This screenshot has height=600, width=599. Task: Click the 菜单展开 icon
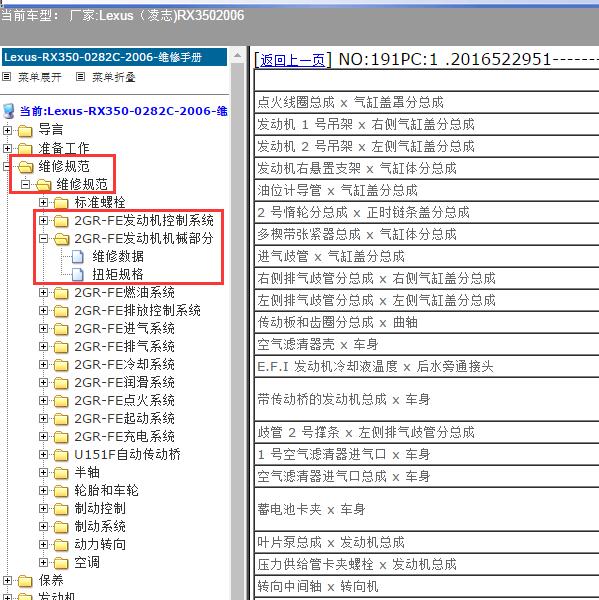7,77
